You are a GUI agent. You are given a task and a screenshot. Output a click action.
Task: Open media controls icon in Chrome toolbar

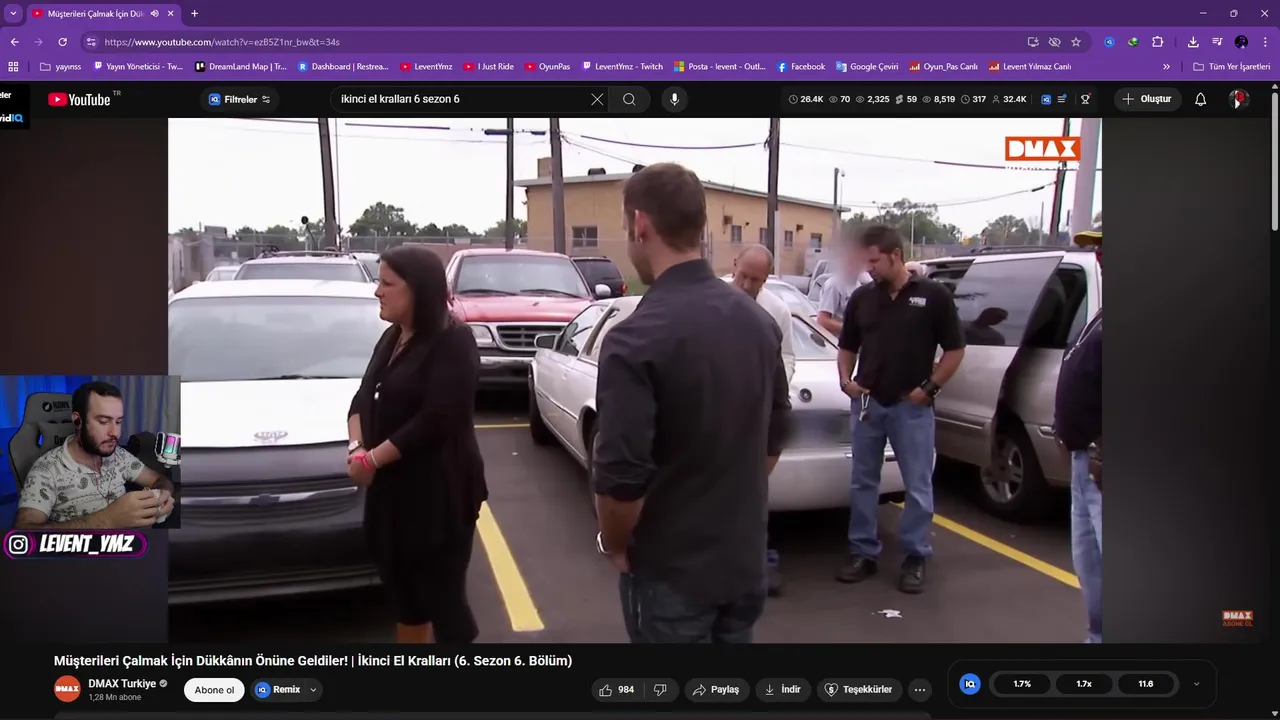tap(1217, 42)
